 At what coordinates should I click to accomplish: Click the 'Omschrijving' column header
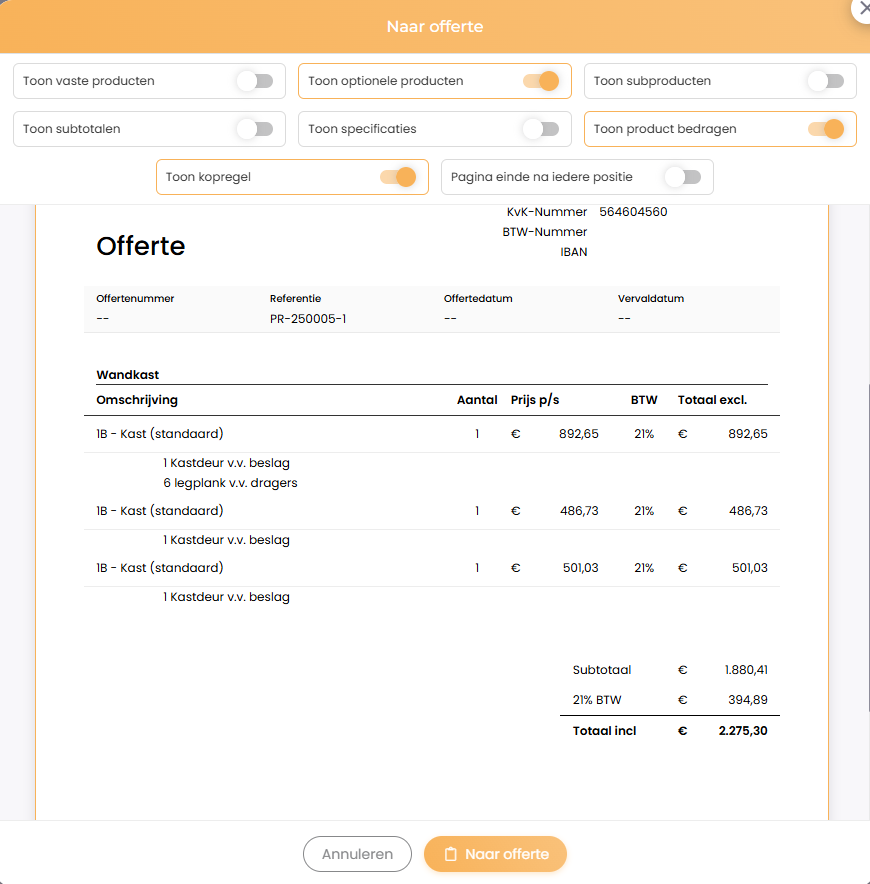[x=137, y=400]
